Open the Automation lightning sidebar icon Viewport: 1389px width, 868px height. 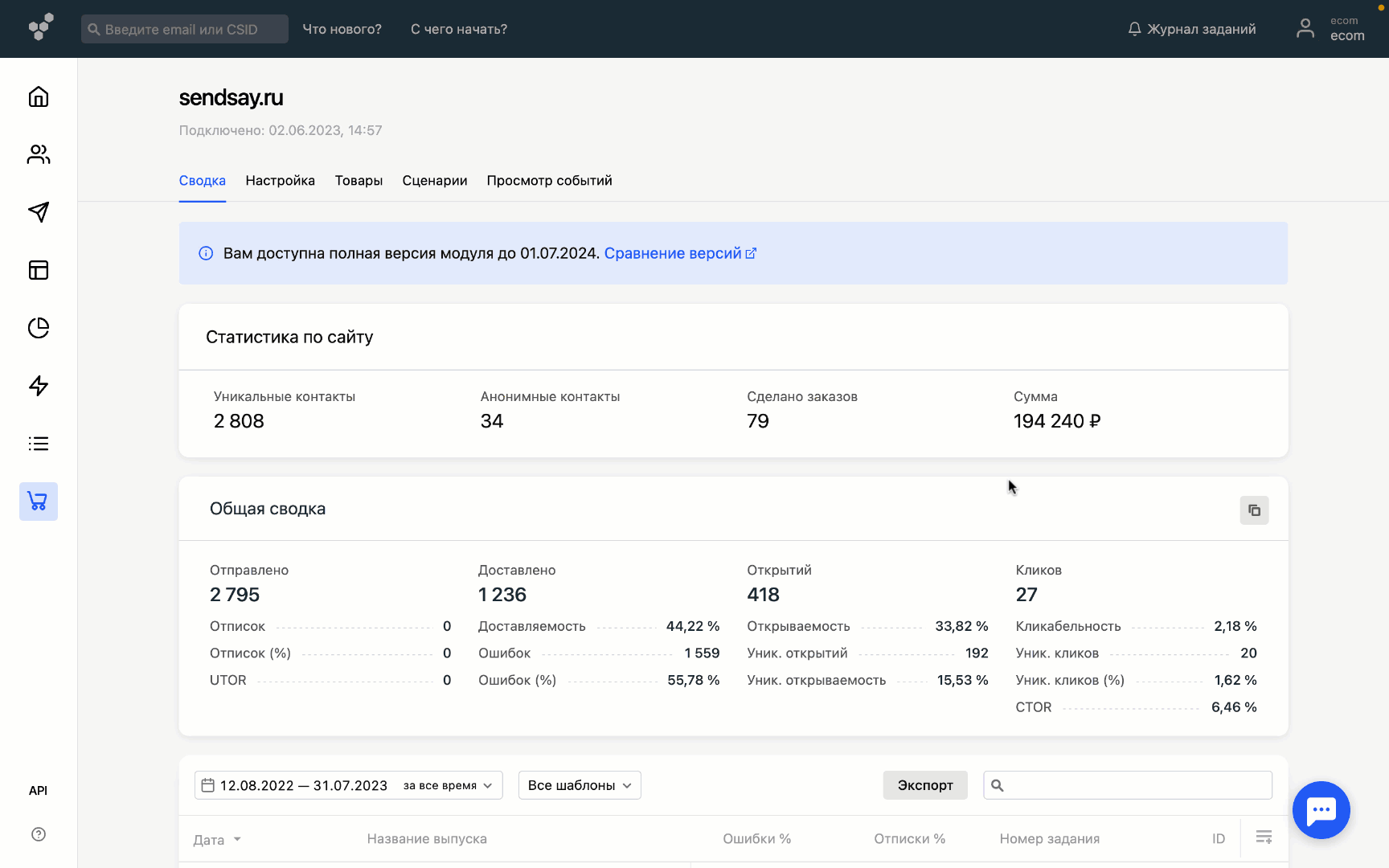(x=39, y=386)
